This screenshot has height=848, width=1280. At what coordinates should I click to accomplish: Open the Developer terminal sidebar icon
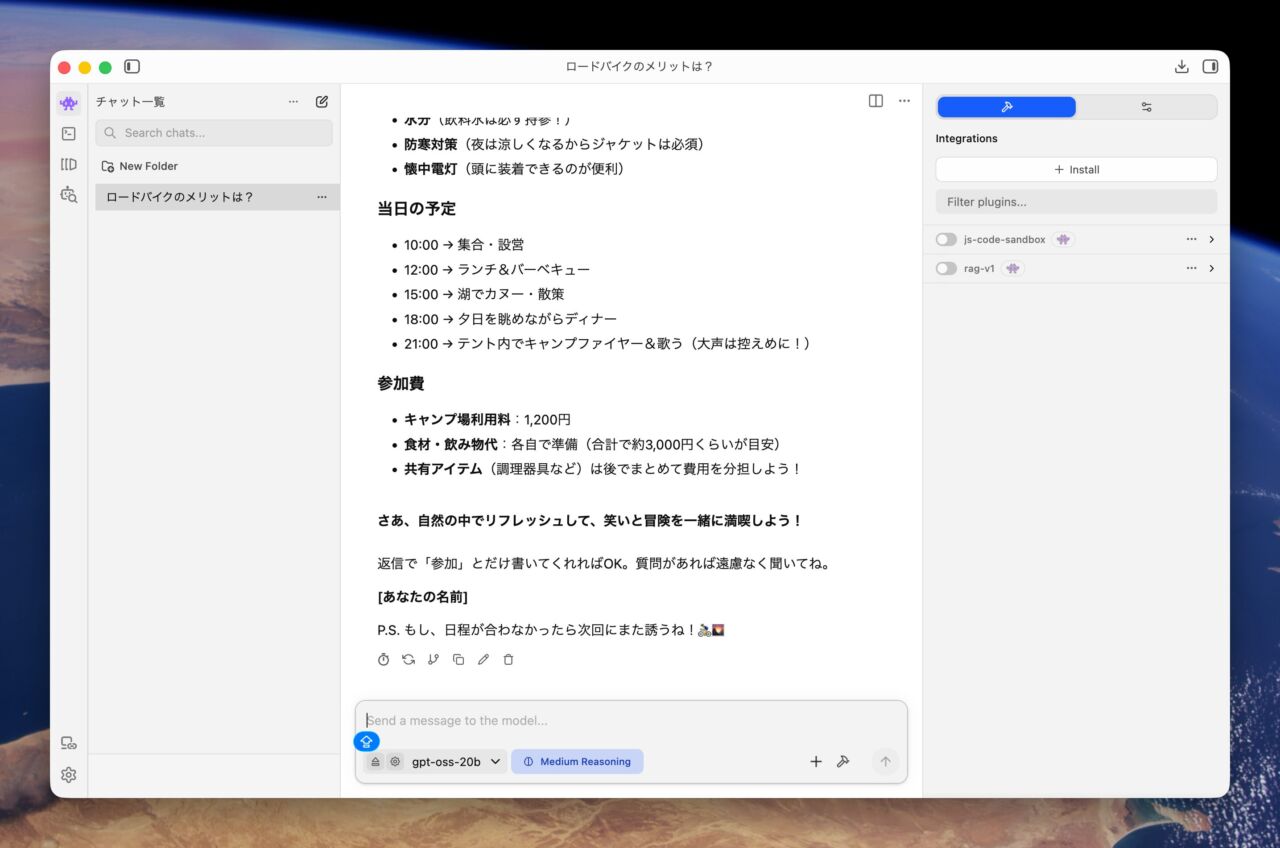click(x=69, y=134)
